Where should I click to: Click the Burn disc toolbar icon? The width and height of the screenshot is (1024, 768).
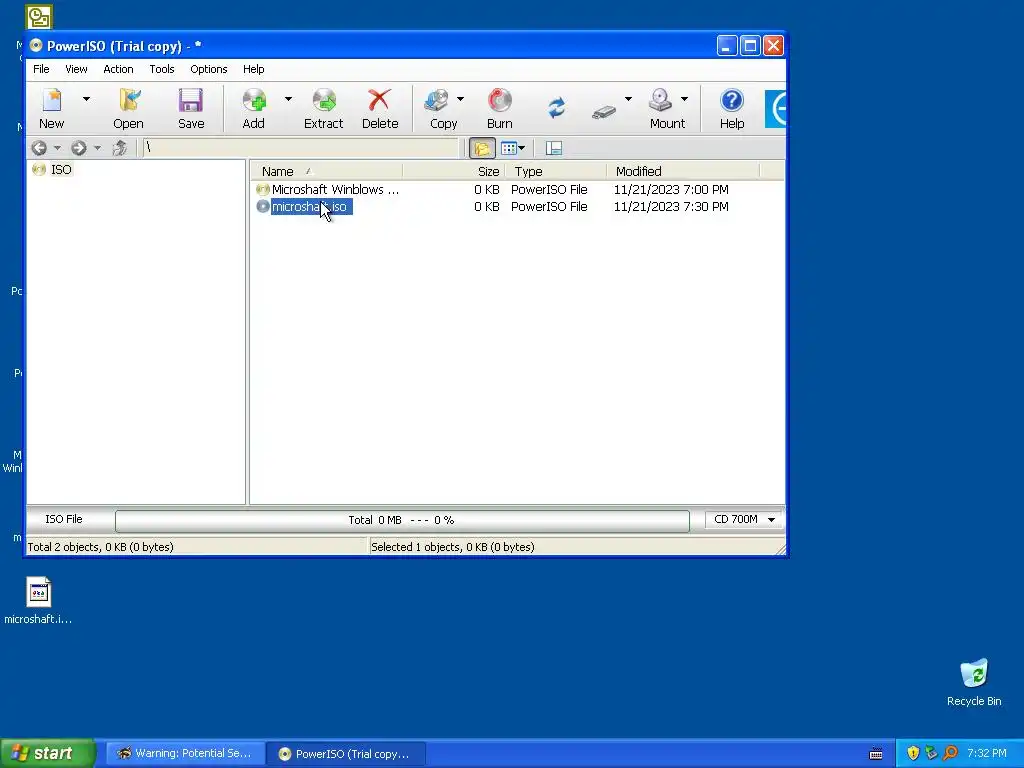tap(500, 101)
